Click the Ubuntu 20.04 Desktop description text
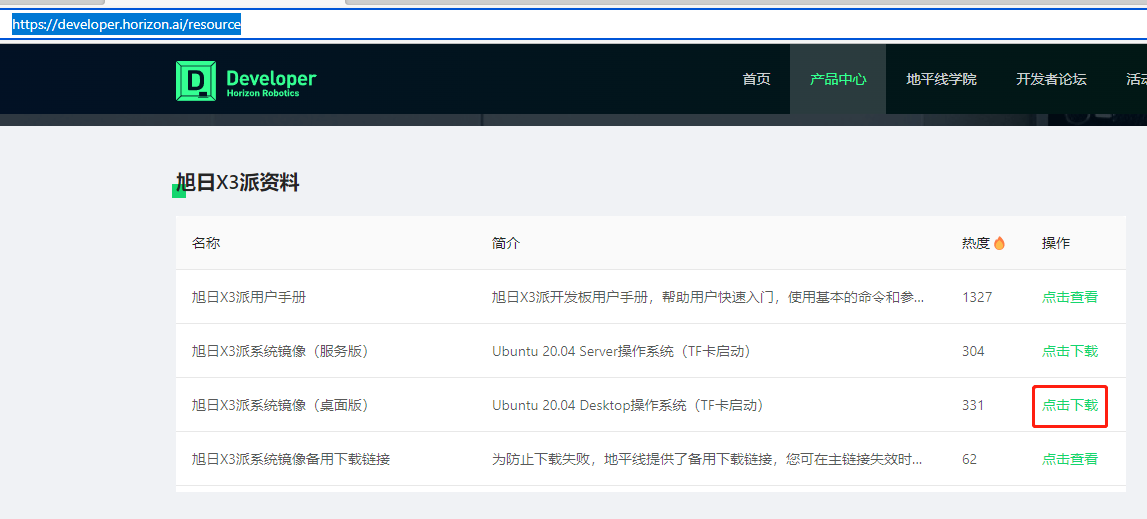Screen dimensions: 1147x519 click(628, 405)
